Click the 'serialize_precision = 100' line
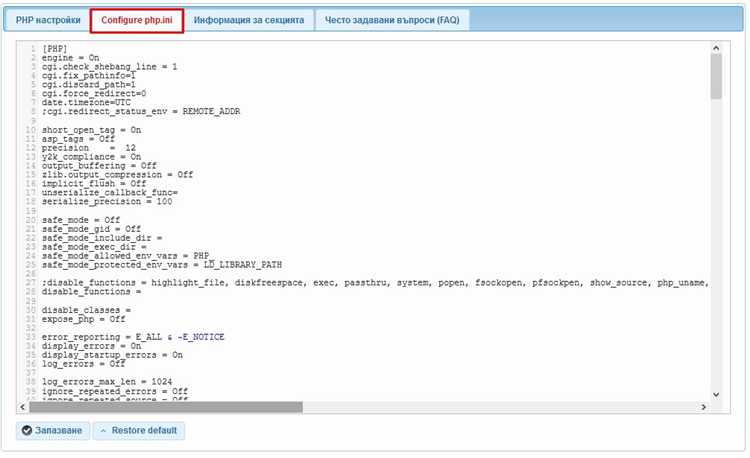 point(107,202)
